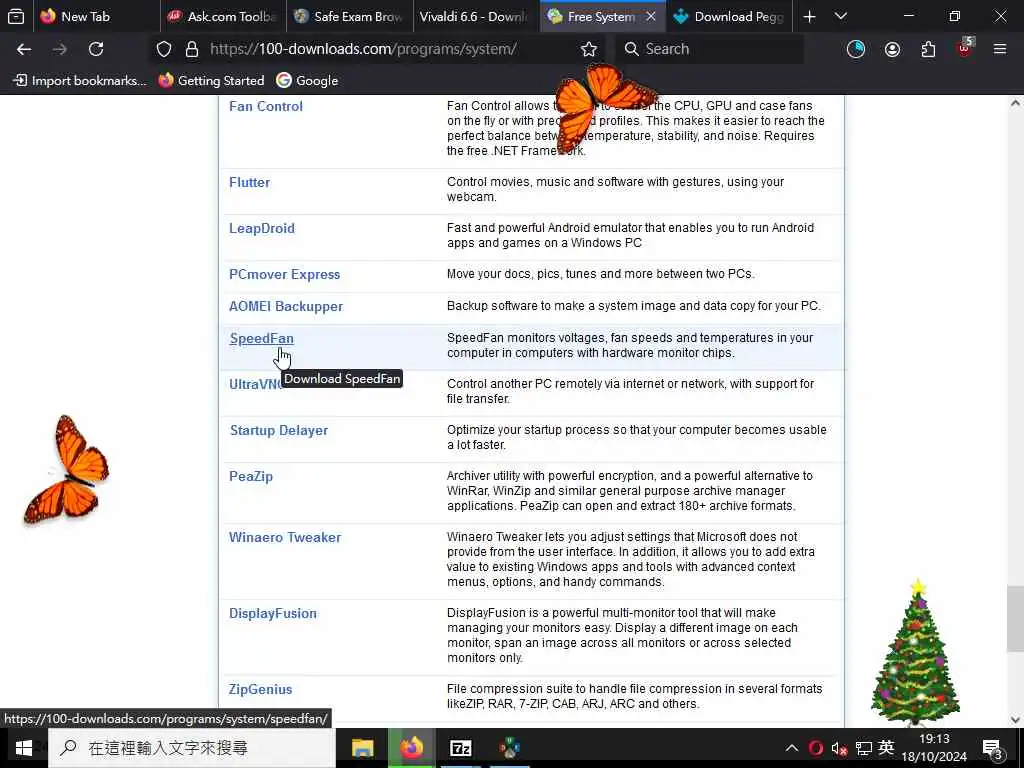Open the PCmover Express link
The height and width of the screenshot is (768, 1024).
284,274
